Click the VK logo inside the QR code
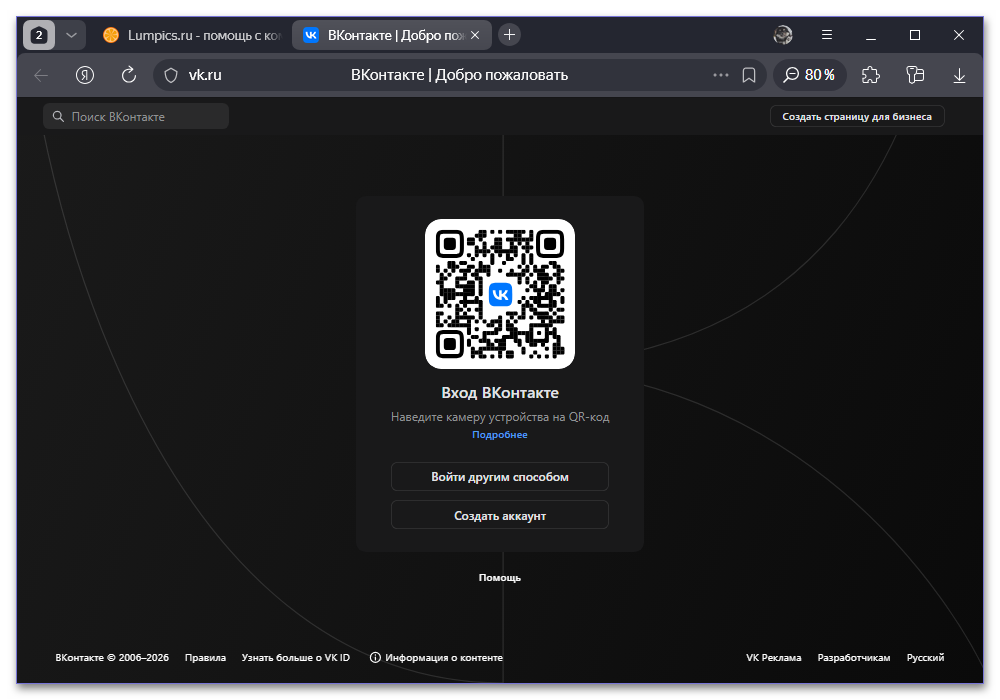This screenshot has width=1000, height=700. click(500, 295)
